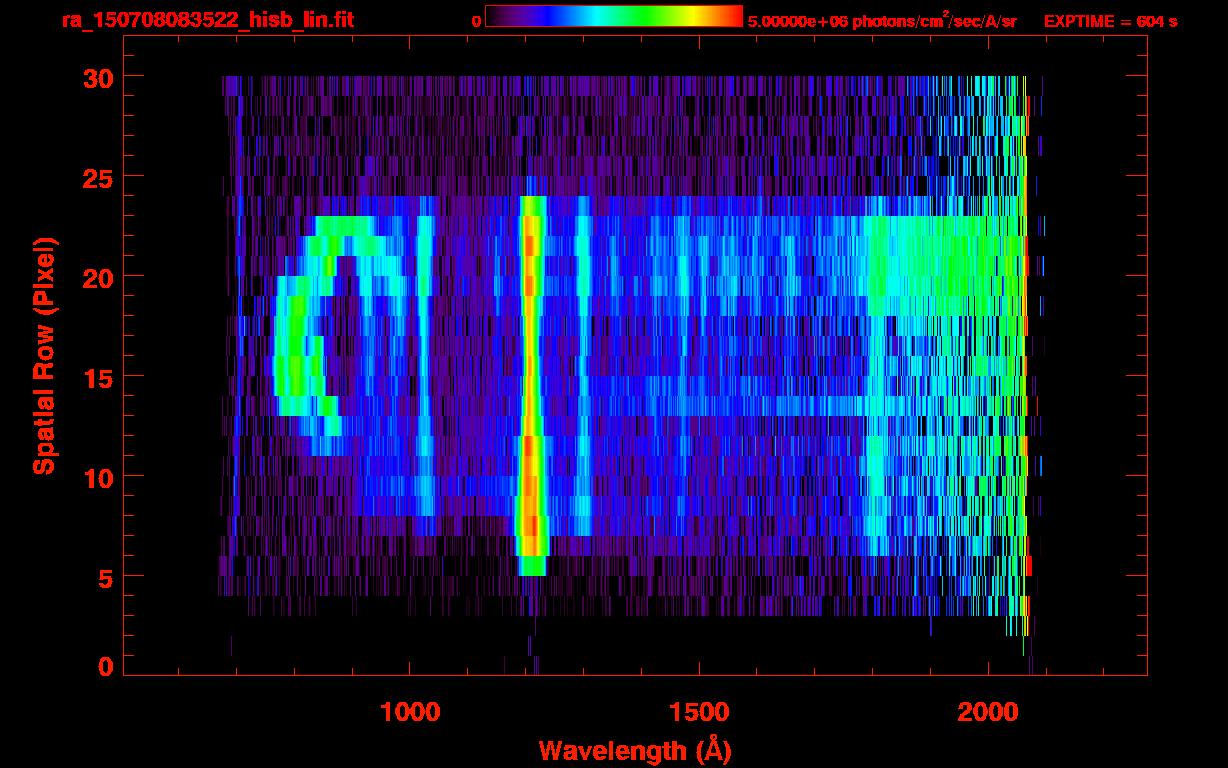Viewport: 1228px width, 768px height.
Task: Click the 5.00000e+06 photons intensity label
Action: (x=881, y=21)
